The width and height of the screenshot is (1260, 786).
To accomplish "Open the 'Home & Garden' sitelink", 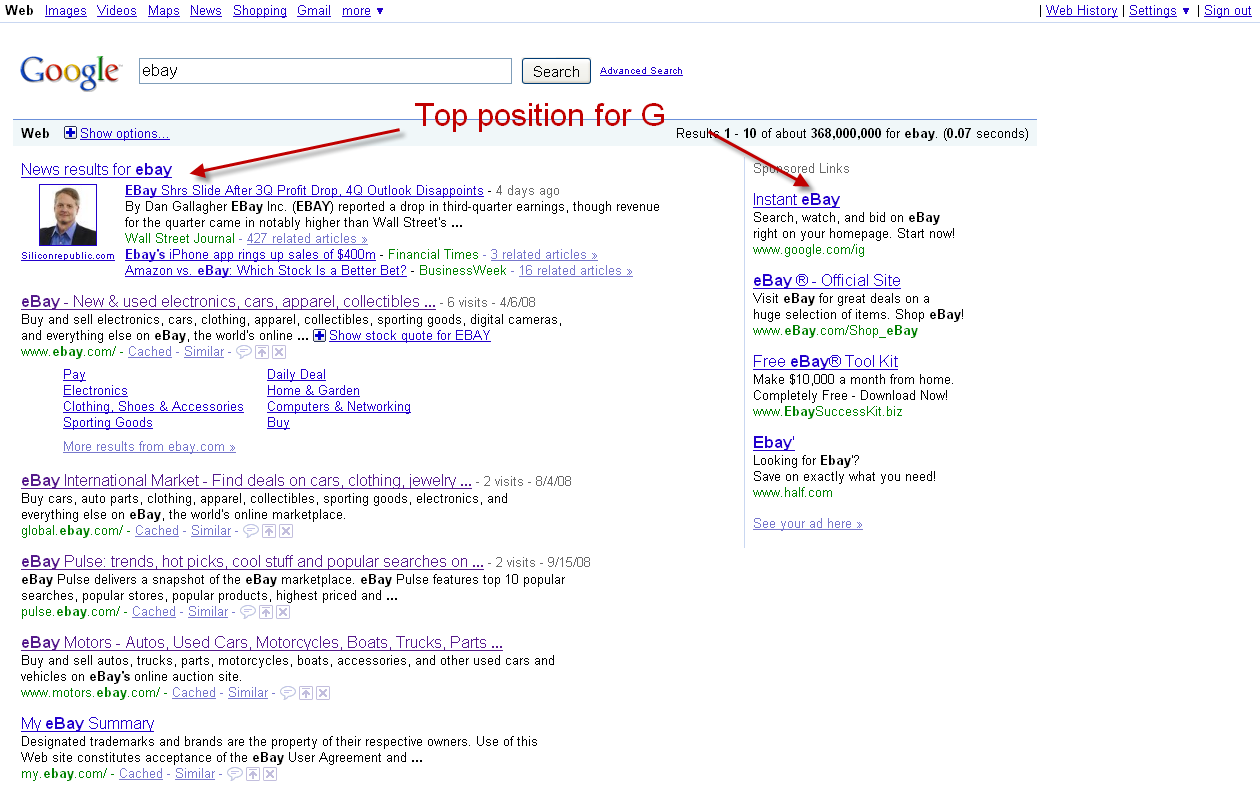I will 313,391.
